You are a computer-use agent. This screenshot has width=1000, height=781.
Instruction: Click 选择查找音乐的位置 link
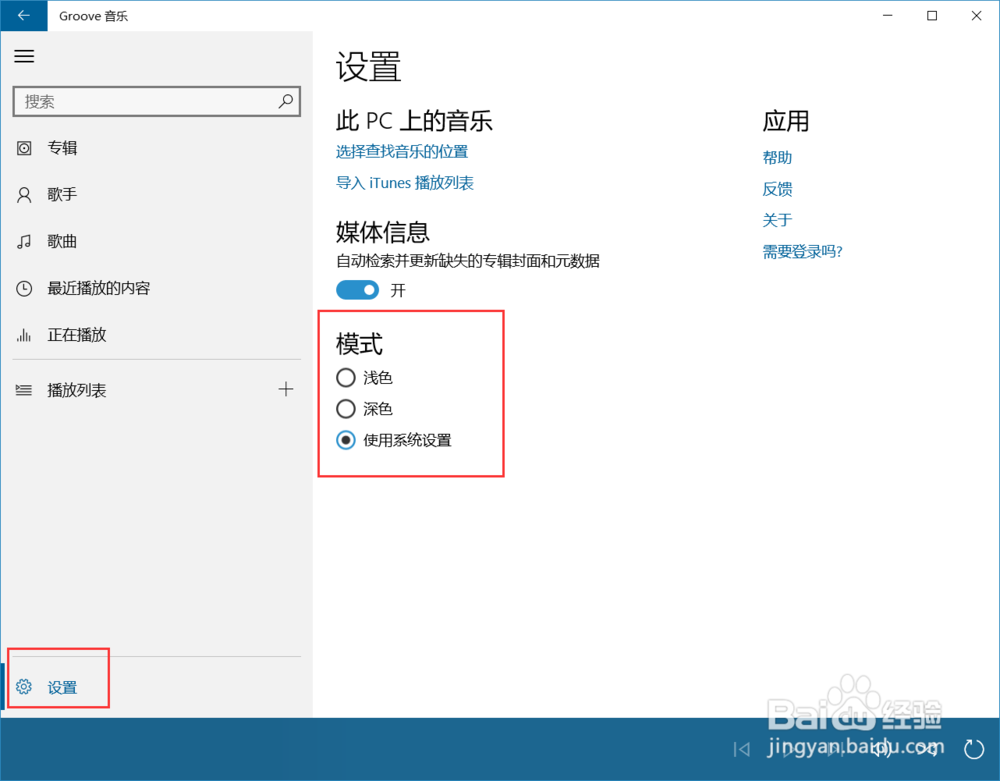402,152
